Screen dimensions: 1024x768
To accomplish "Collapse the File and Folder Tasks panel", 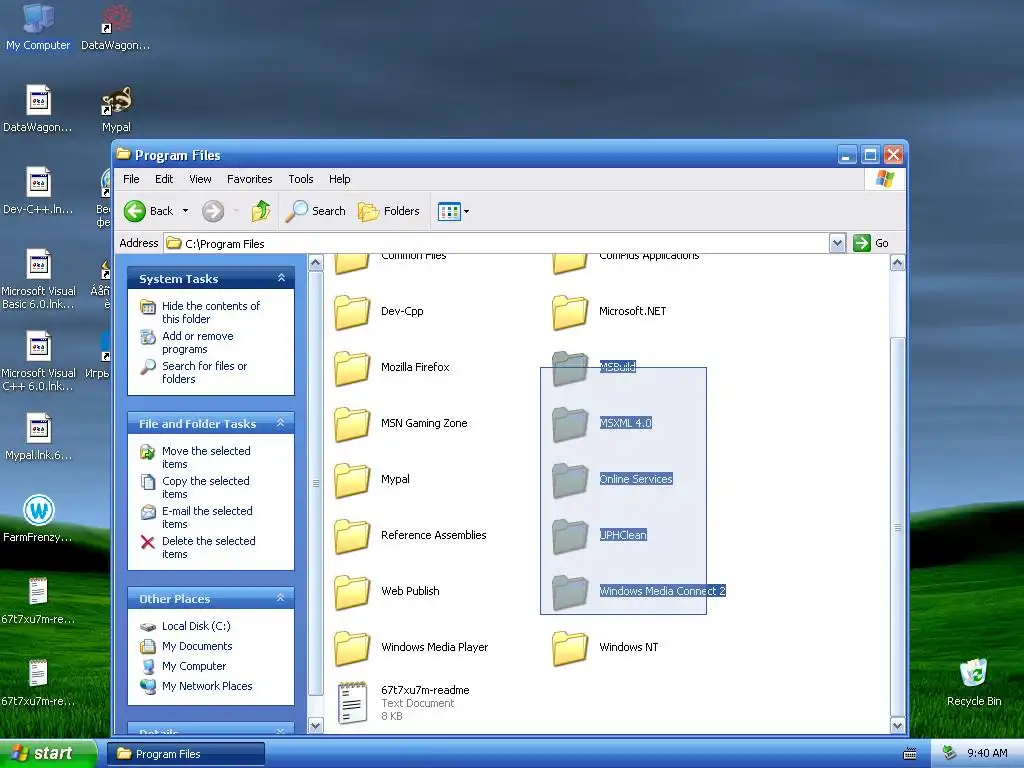I will coord(281,423).
